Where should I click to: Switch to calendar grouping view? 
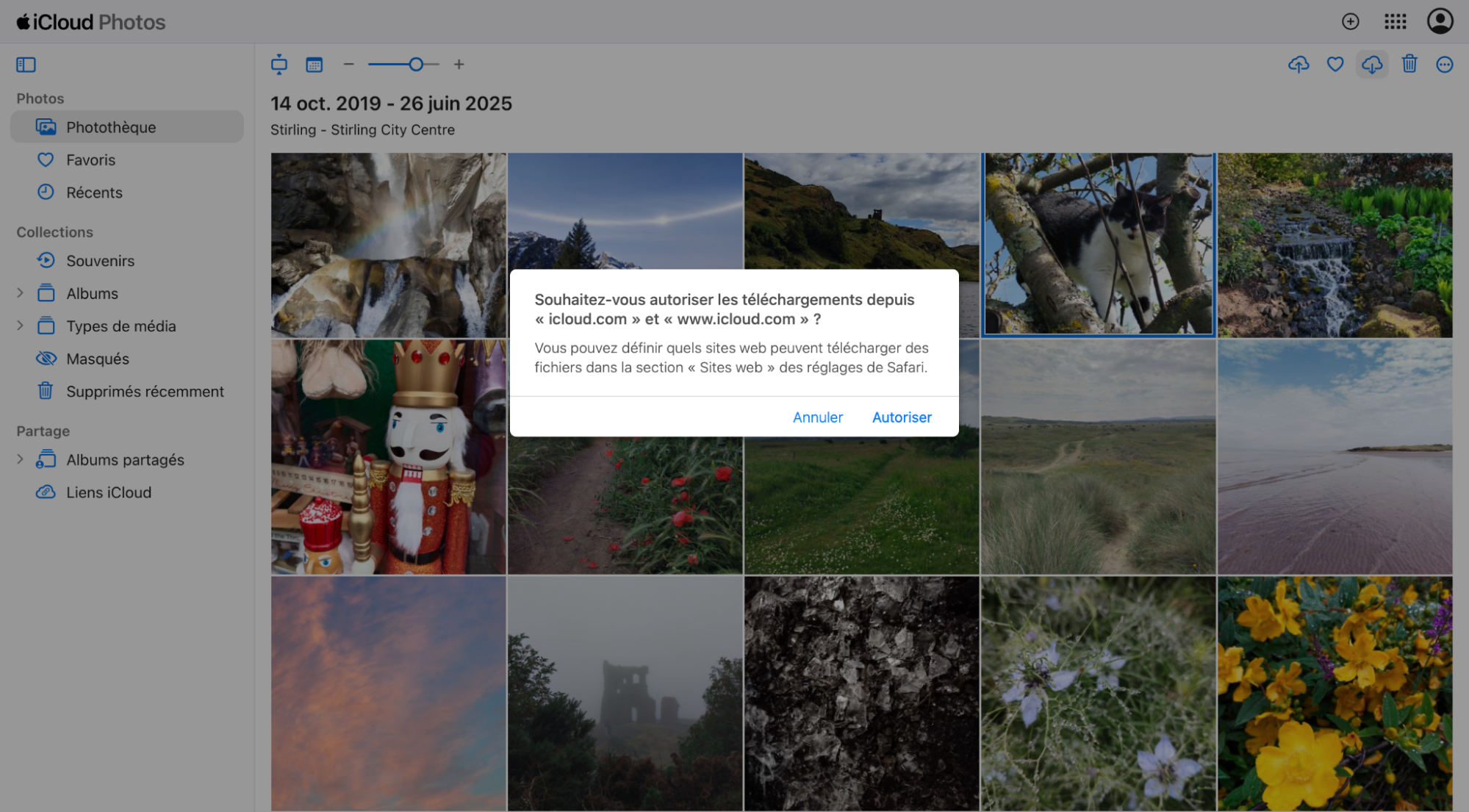(315, 65)
